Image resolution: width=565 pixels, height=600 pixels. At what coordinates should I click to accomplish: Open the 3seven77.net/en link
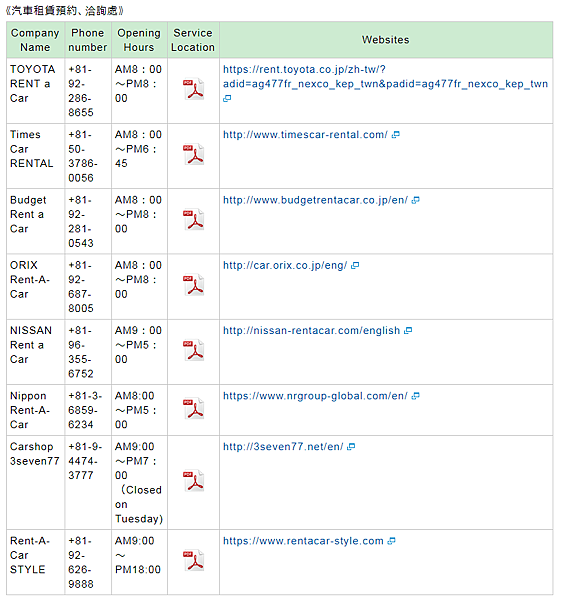tap(283, 447)
